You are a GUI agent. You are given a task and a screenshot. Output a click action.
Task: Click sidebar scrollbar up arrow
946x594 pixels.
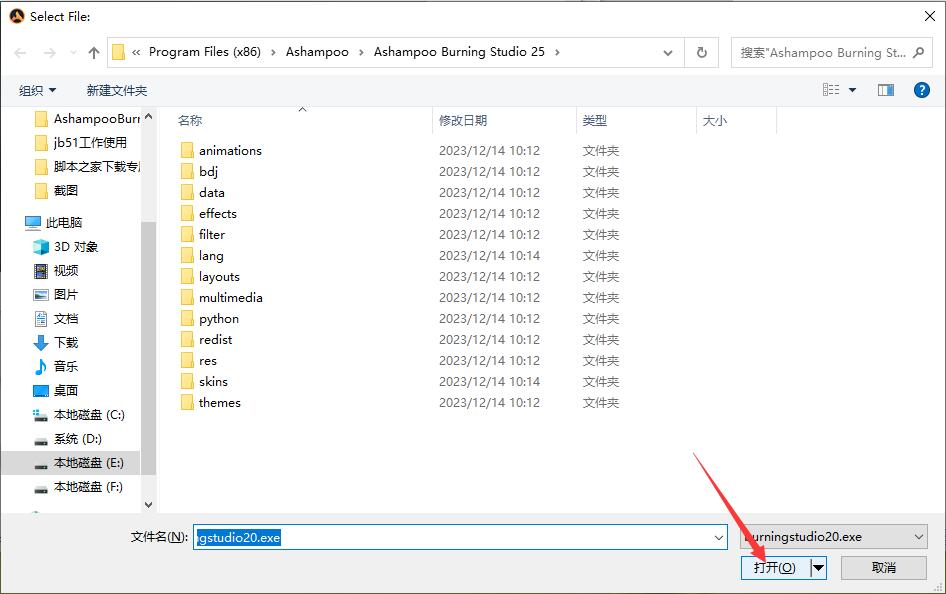click(148, 116)
